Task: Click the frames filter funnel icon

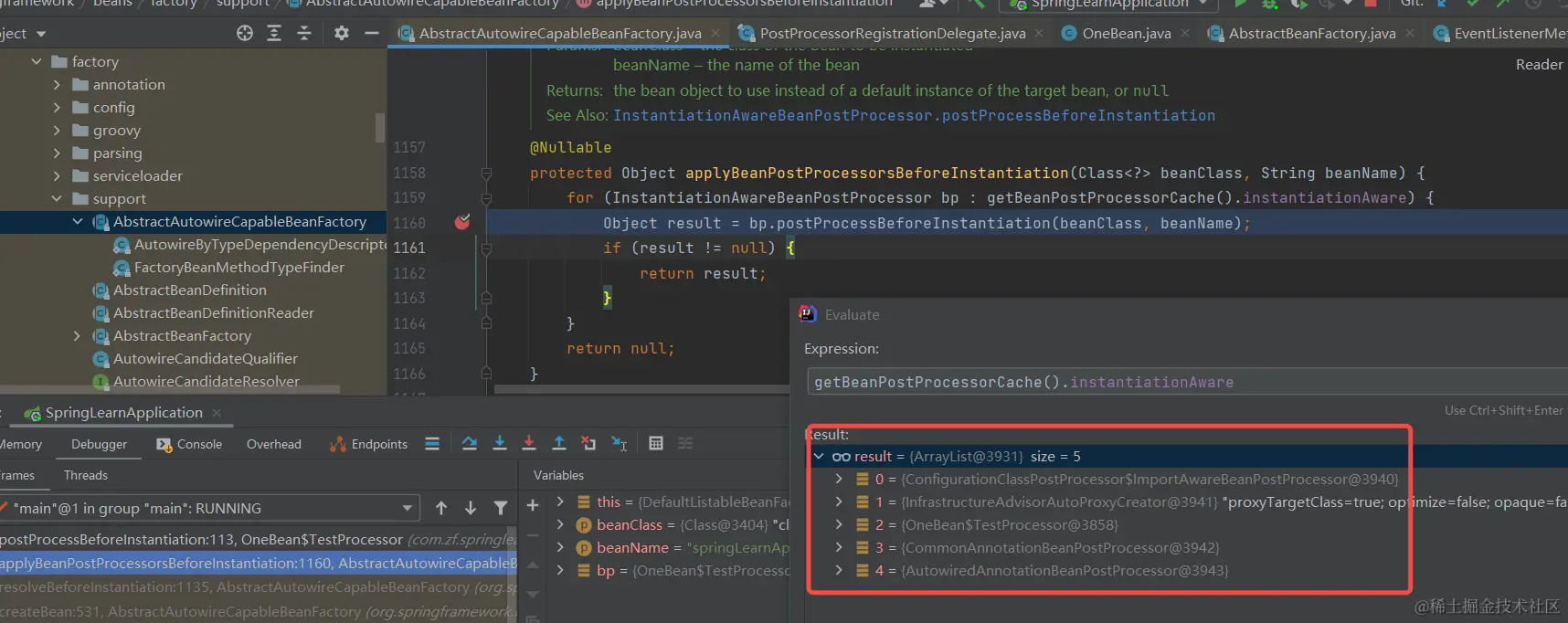Action: [501, 508]
